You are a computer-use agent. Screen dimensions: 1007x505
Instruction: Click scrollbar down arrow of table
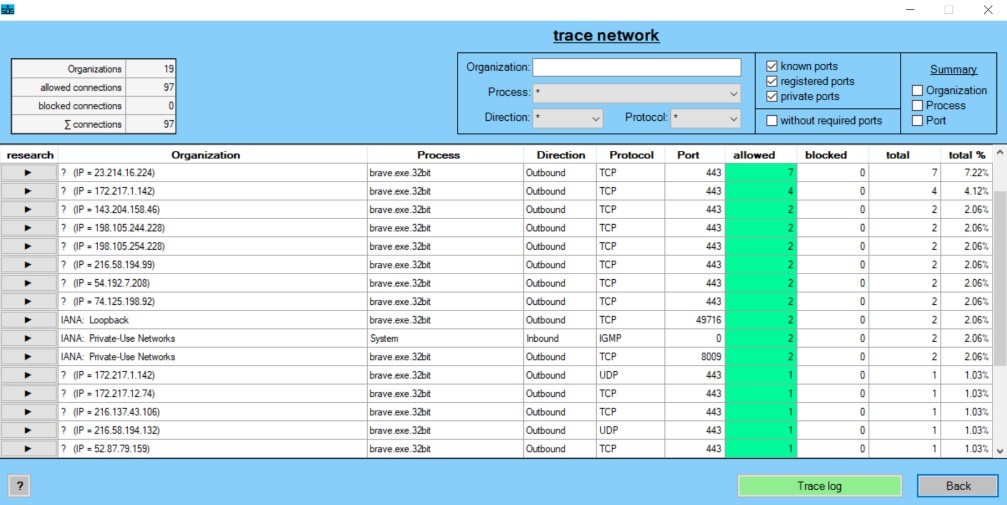(1000, 452)
